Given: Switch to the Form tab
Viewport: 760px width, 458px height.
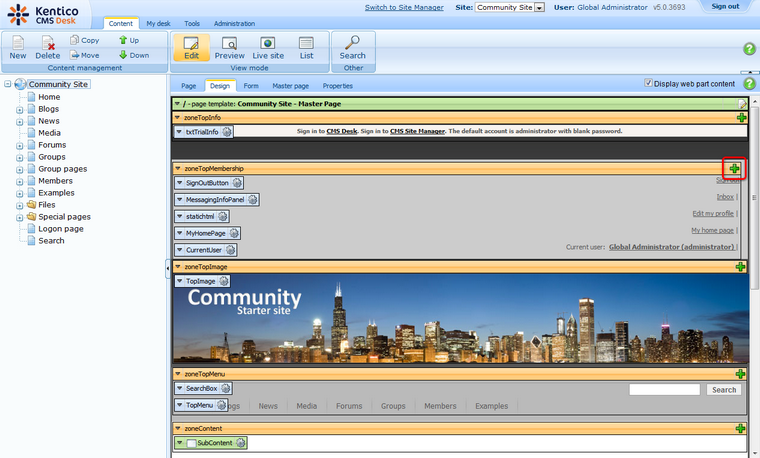Looking at the screenshot, I should pyautogui.click(x=251, y=86).
